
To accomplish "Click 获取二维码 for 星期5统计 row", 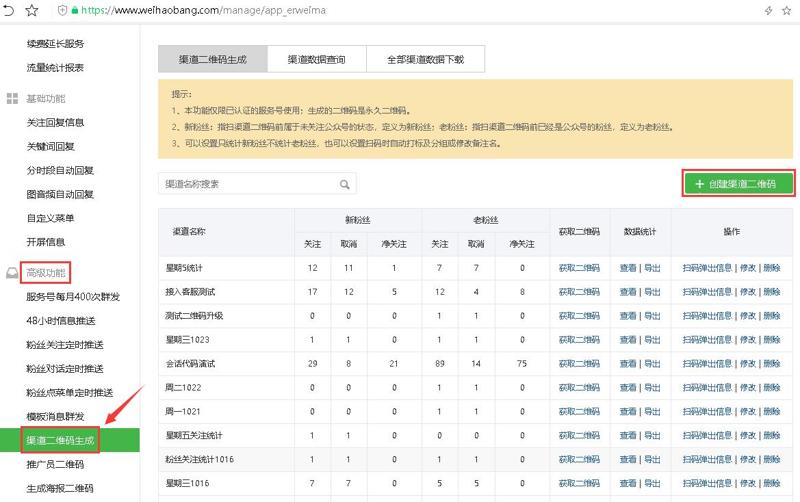I will click(x=578, y=268).
